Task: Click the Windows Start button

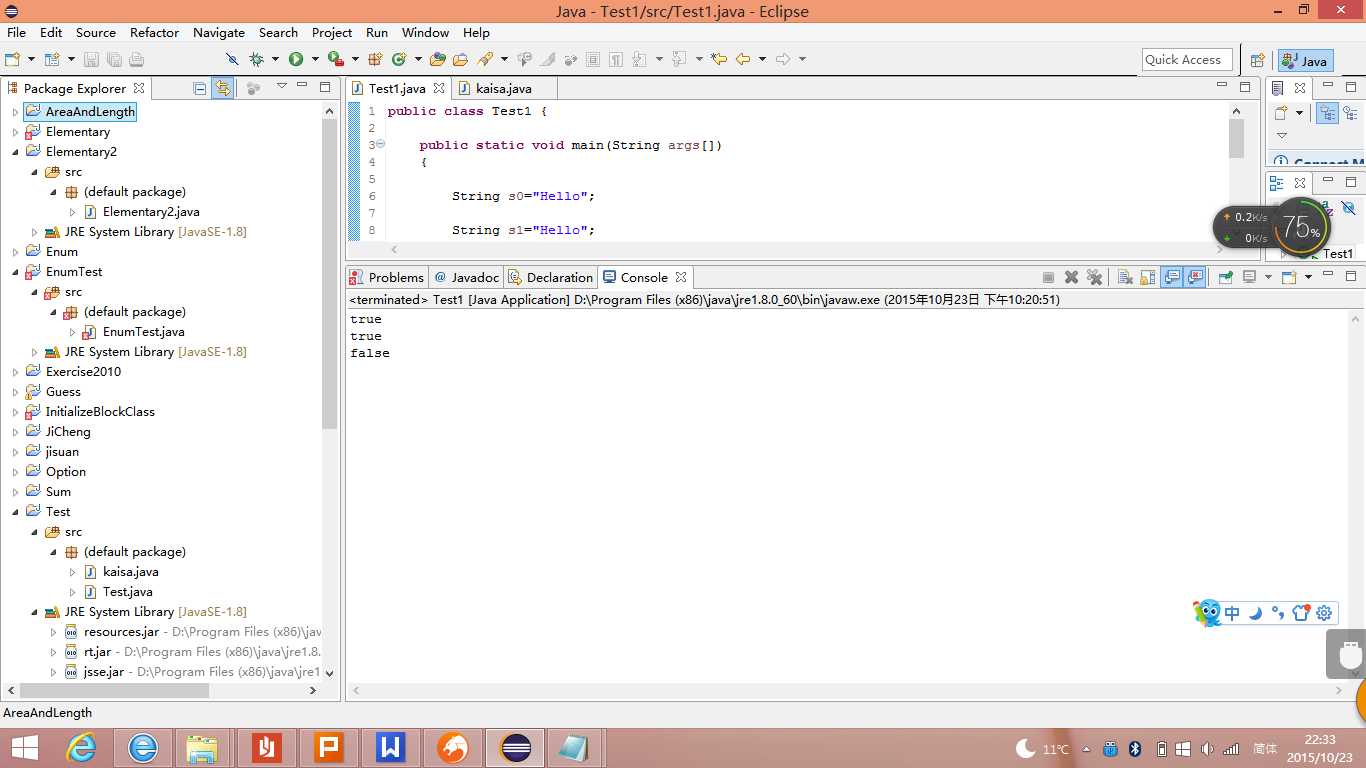Action: [25, 747]
